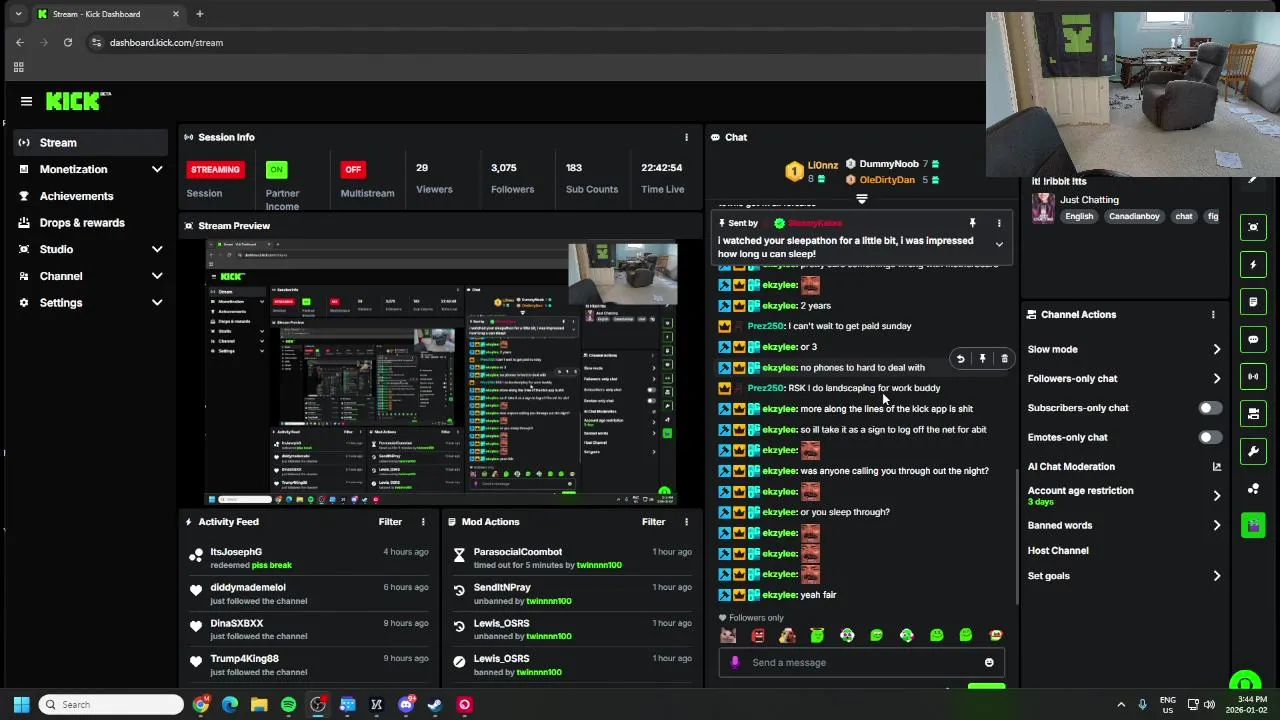The image size is (1280, 720).
Task: Open Chrome from the taskbar
Action: [x=201, y=705]
